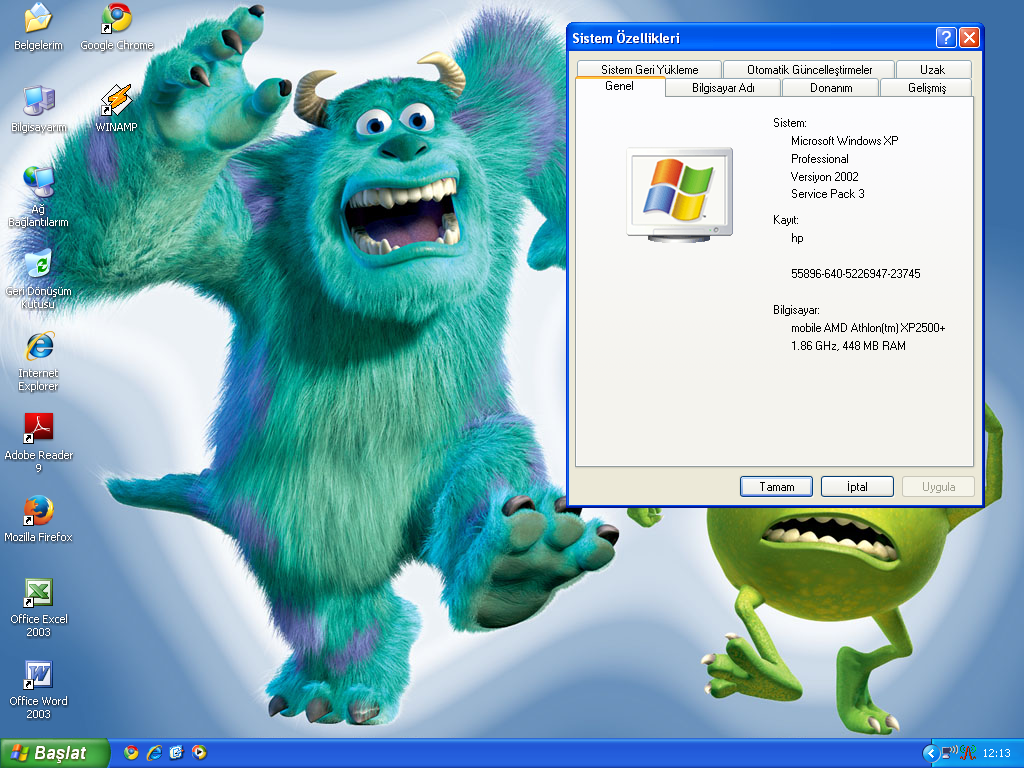Select the Bilgisayarım desktop icon

[38, 102]
